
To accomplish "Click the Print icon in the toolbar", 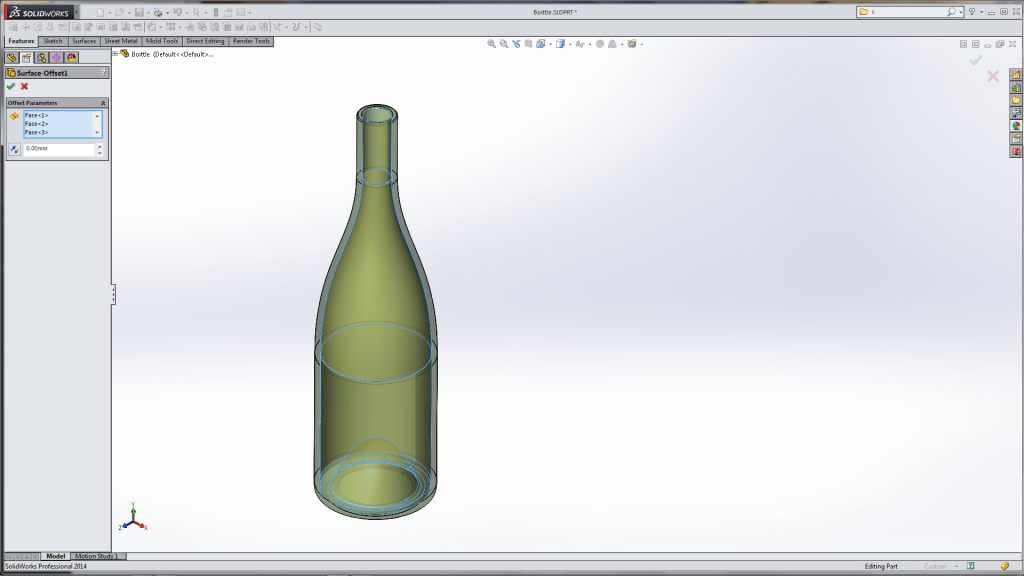I will 157,12.
